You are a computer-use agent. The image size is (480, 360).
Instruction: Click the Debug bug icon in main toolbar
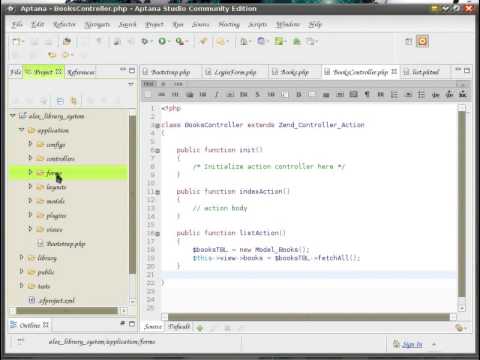point(145,41)
